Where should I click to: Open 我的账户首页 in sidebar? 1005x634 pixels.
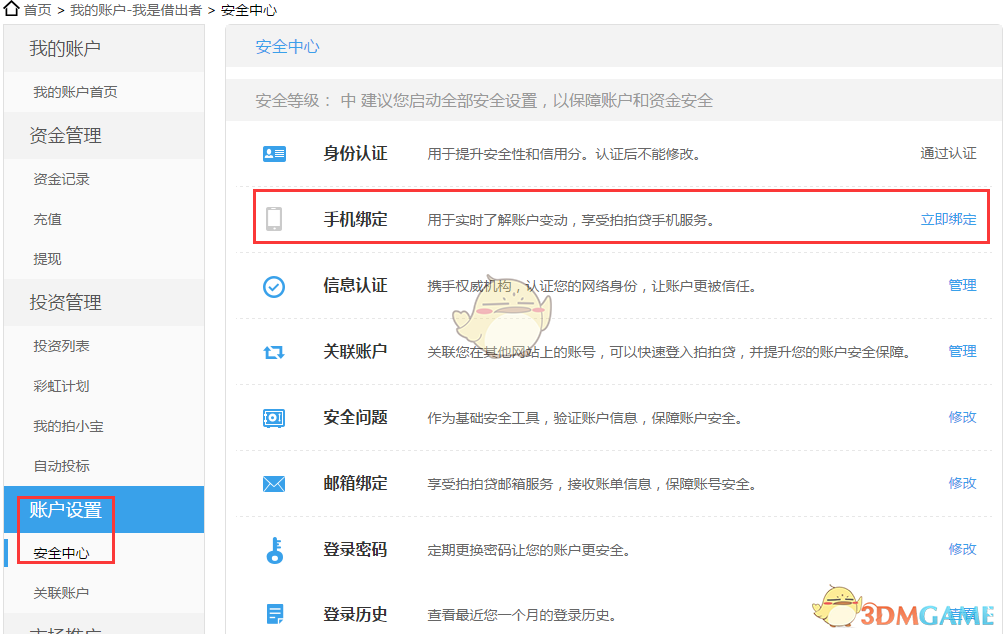tap(76, 92)
